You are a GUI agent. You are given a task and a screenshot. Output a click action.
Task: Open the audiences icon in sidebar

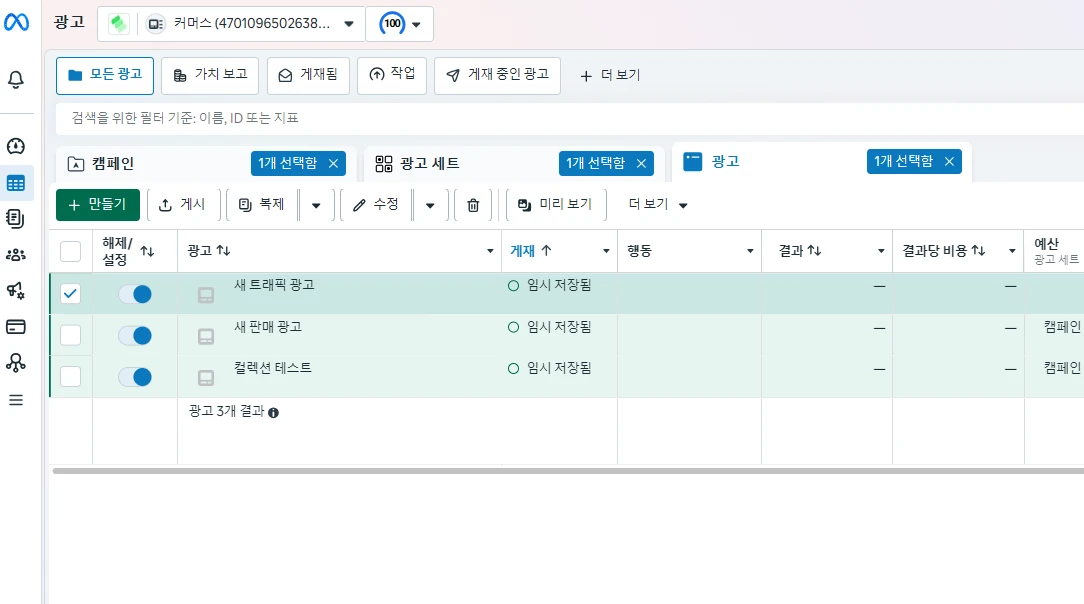point(16,254)
